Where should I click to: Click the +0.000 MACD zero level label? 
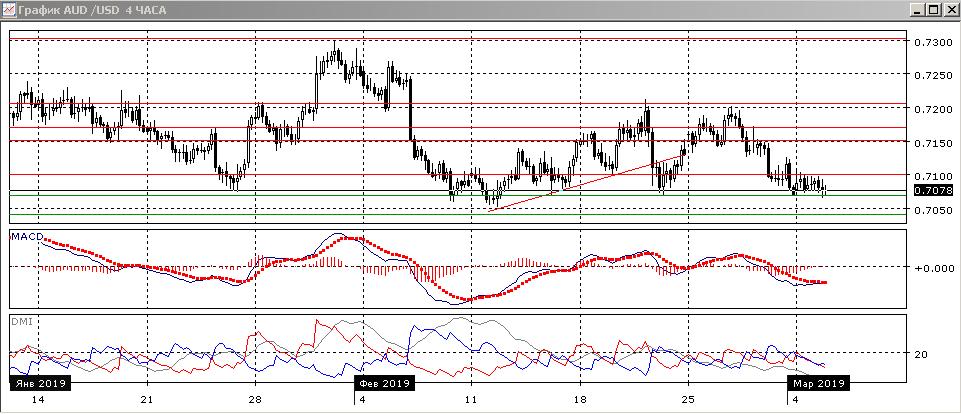[931, 268]
